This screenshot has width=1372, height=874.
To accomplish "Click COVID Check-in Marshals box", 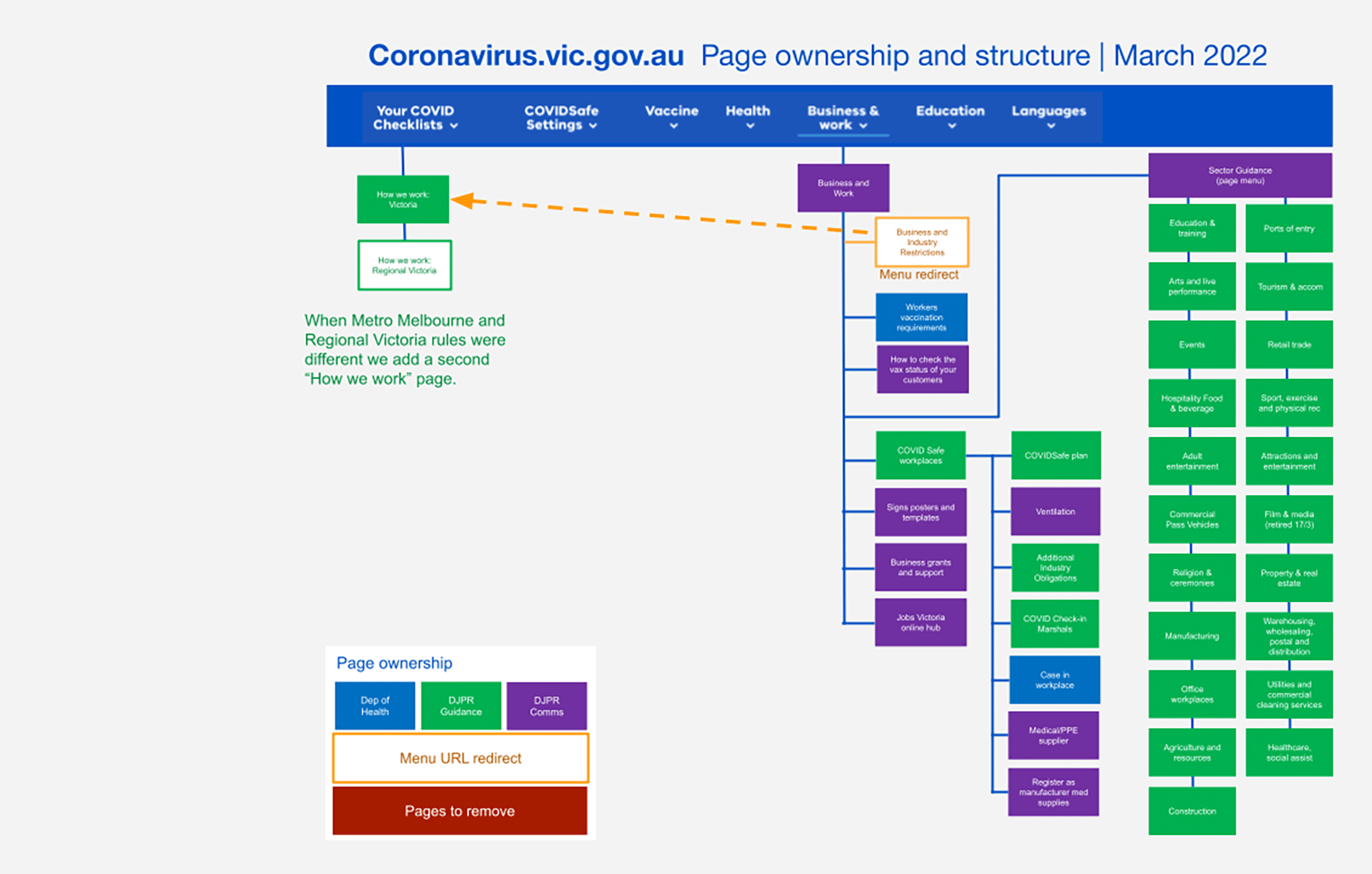I will [1055, 624].
